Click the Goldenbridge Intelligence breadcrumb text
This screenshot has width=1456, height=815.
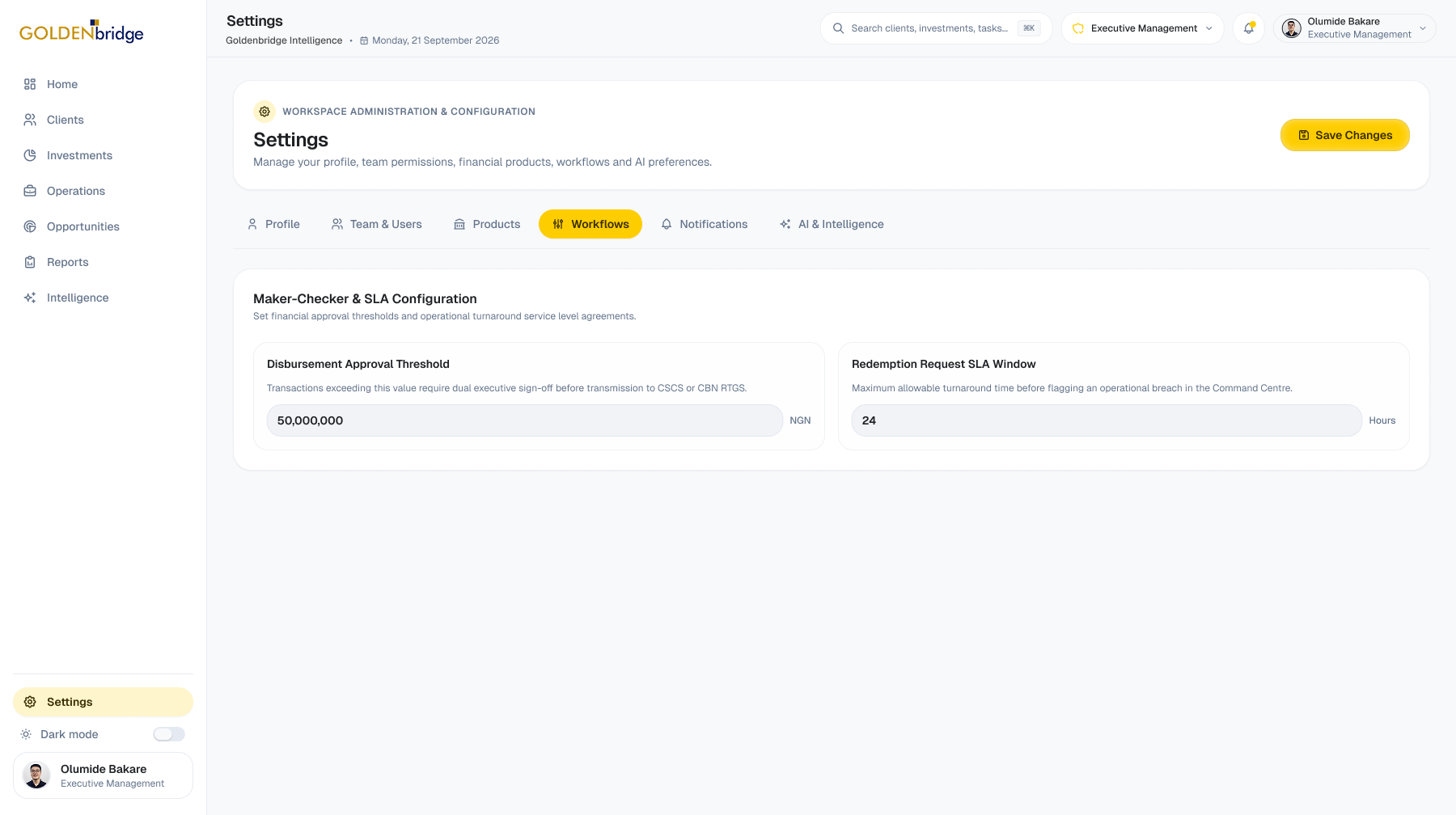(x=284, y=40)
